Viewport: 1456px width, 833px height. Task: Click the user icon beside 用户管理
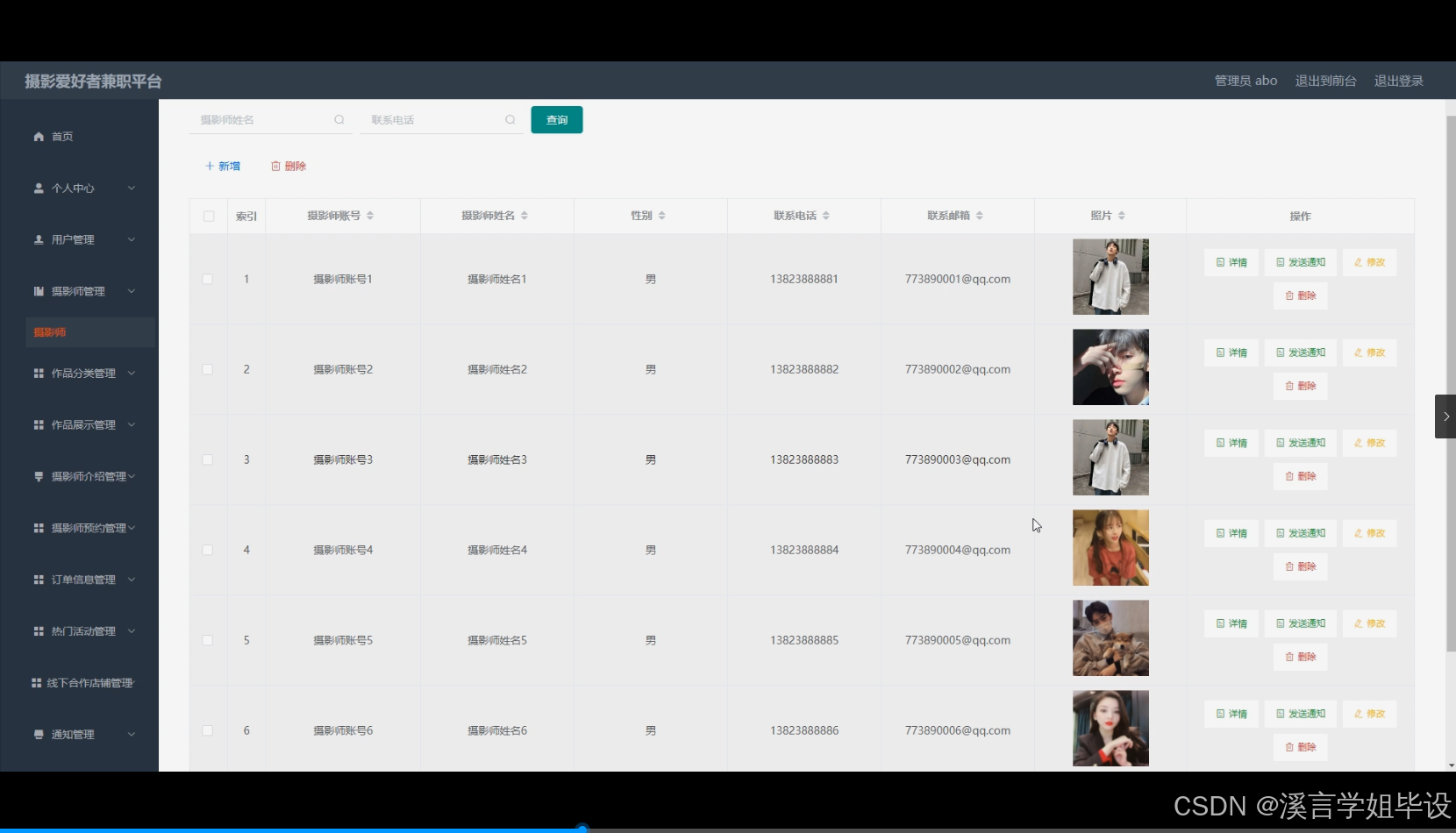(39, 239)
